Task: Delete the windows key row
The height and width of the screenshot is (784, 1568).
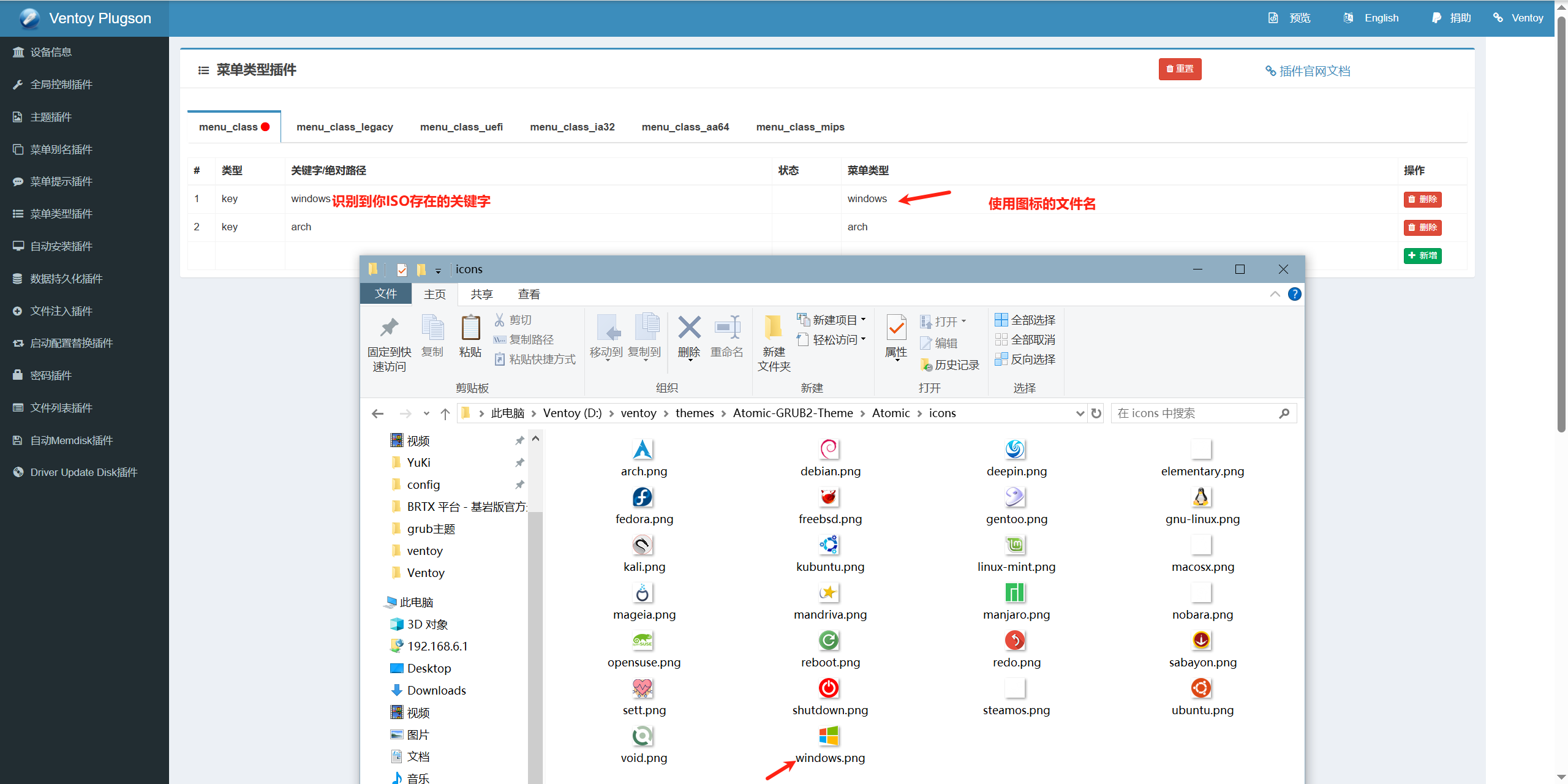Action: tap(1422, 199)
